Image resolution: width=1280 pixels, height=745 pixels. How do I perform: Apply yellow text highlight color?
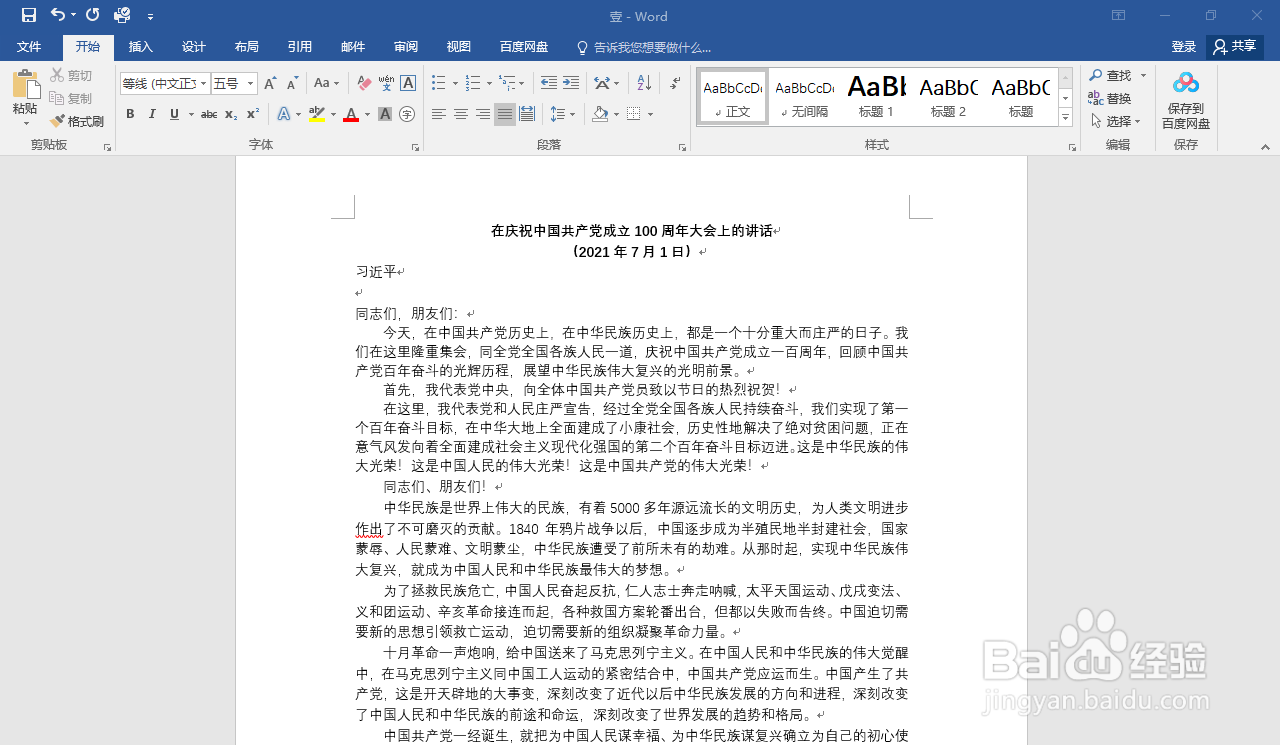317,114
